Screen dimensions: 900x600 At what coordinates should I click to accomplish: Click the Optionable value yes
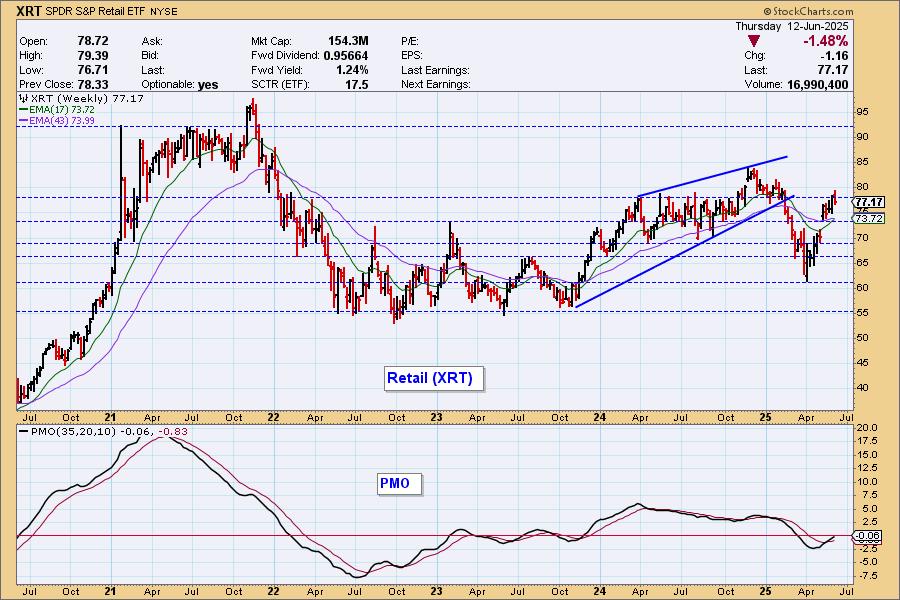click(208, 84)
